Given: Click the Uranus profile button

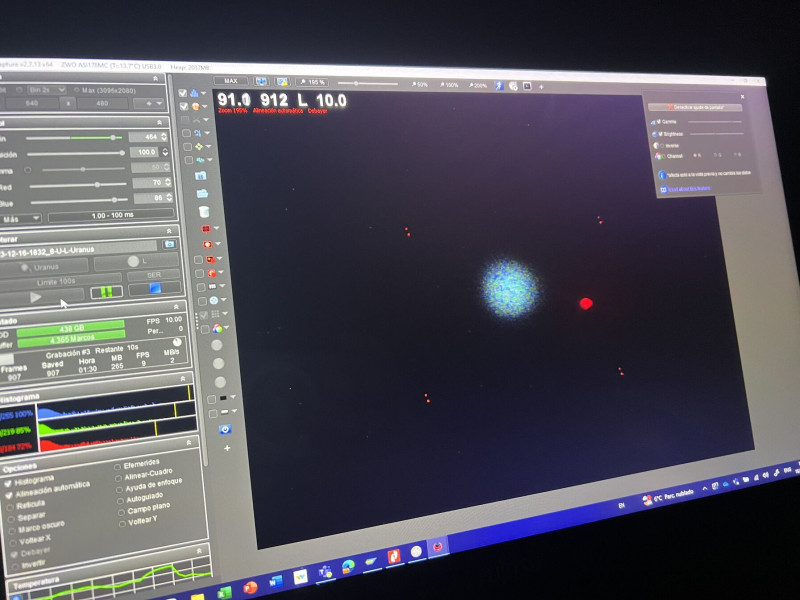Looking at the screenshot, I should point(43,267).
